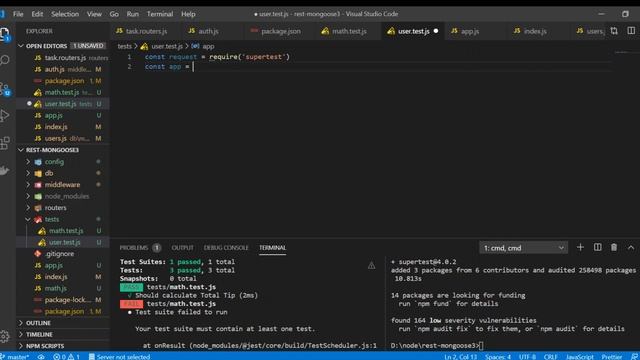Switch to the index.js editor tab
The image size is (640, 360).
click(x=535, y=31)
